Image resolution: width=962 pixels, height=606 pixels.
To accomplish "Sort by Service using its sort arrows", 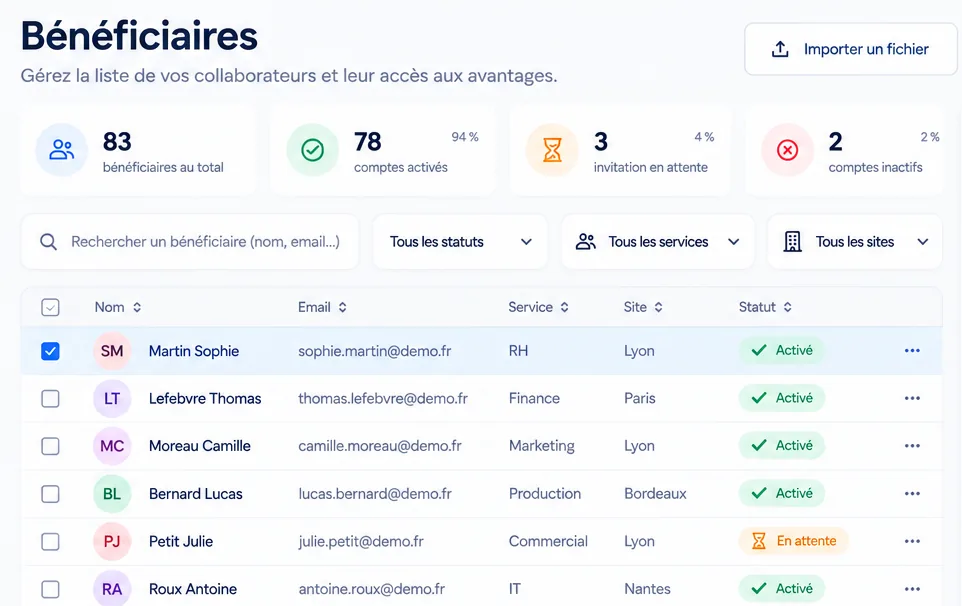I will click(564, 307).
